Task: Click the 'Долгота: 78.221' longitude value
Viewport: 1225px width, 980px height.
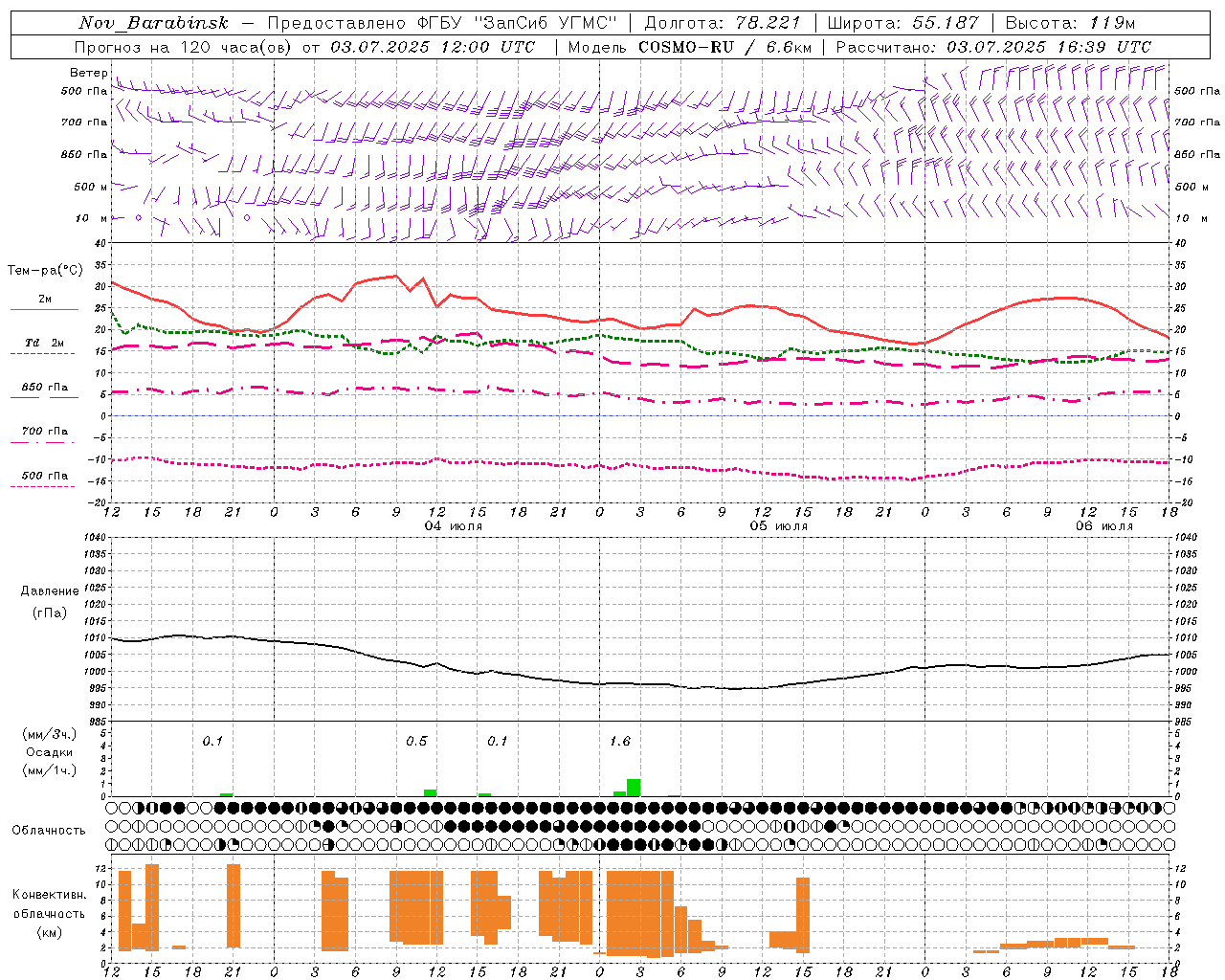Action: tap(723, 23)
